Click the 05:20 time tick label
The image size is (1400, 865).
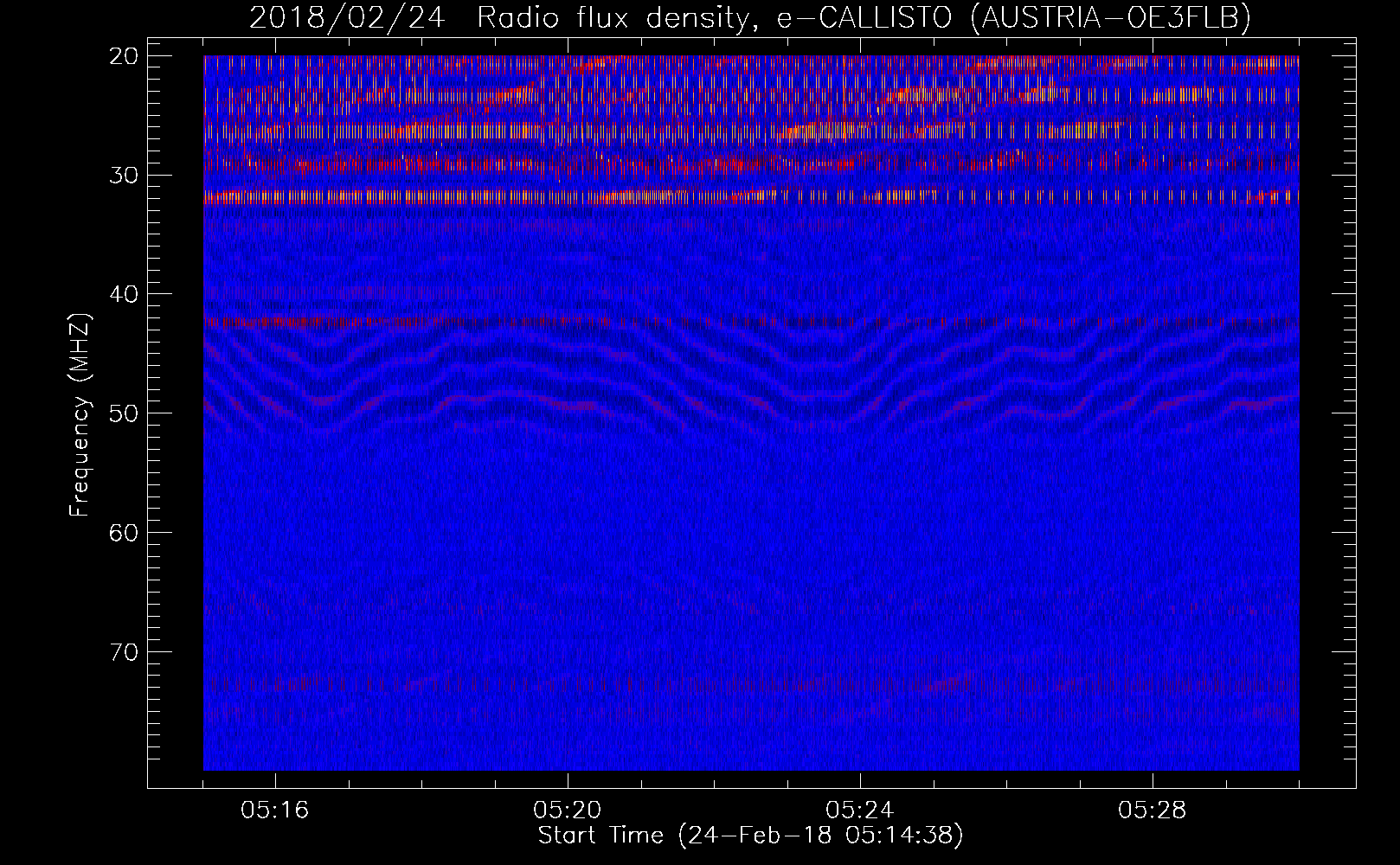click(568, 811)
